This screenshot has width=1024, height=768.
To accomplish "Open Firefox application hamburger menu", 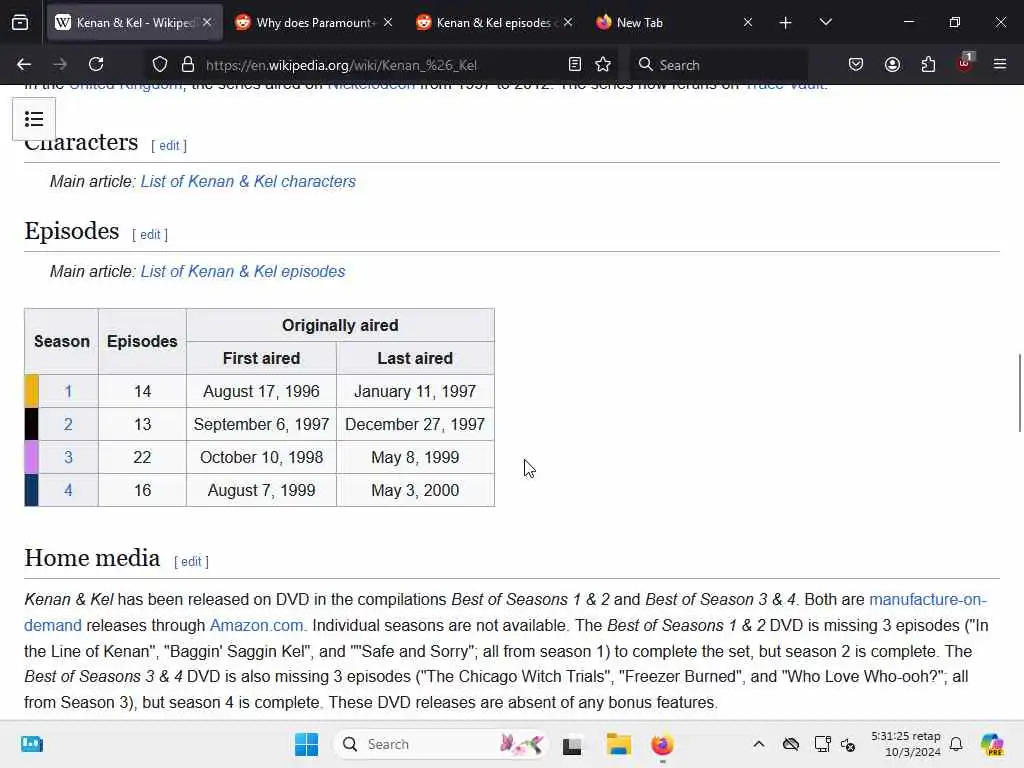I will [1000, 64].
